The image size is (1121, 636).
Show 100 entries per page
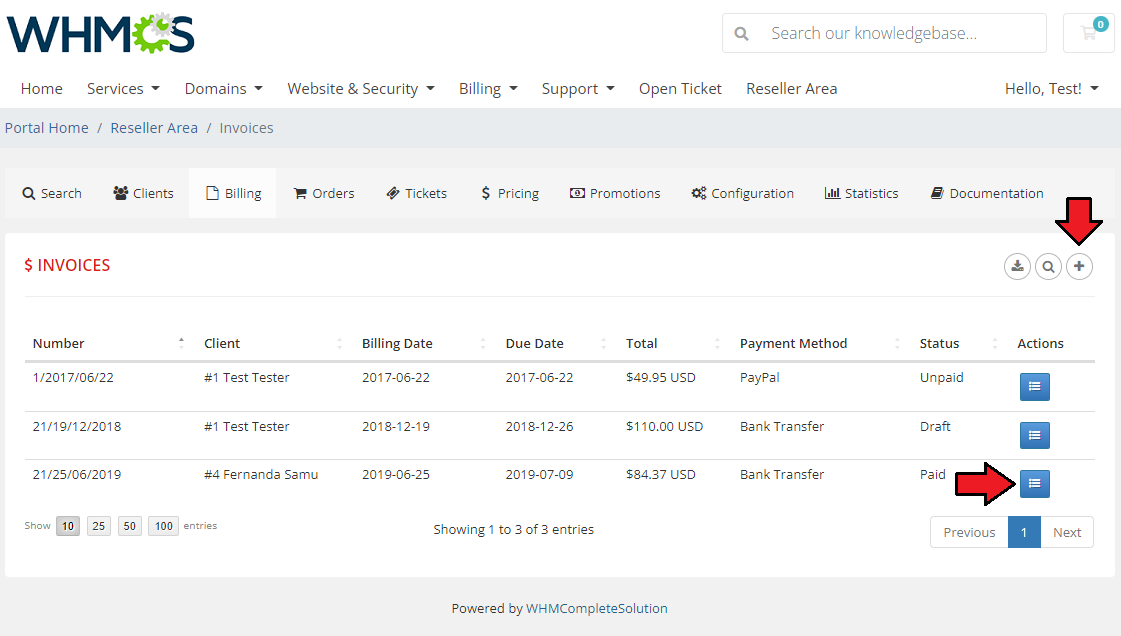pos(164,526)
